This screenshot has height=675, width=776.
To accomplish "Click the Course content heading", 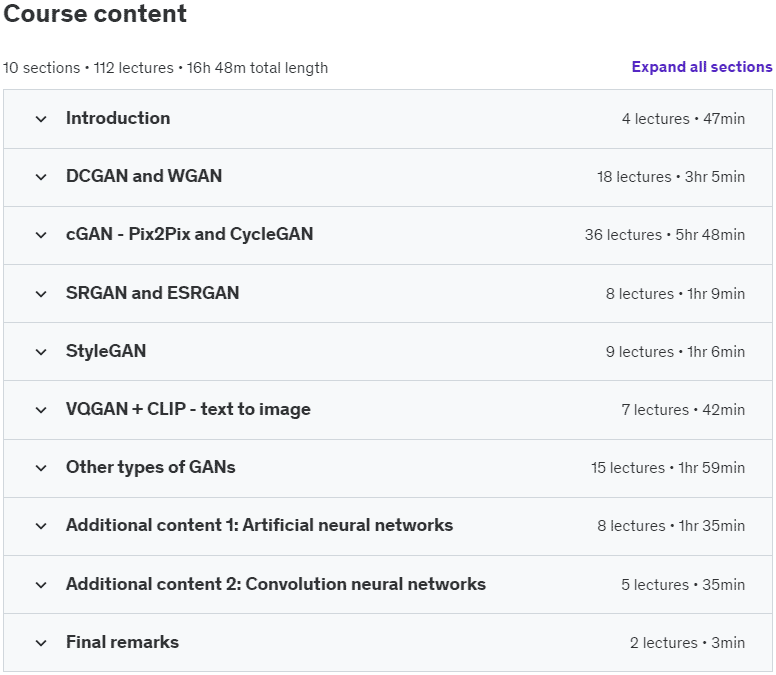I will tap(95, 13).
